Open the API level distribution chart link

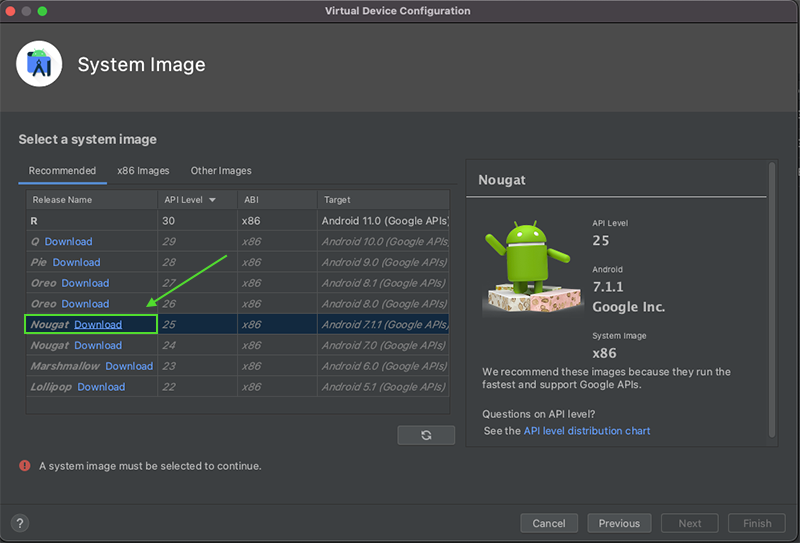tap(587, 431)
